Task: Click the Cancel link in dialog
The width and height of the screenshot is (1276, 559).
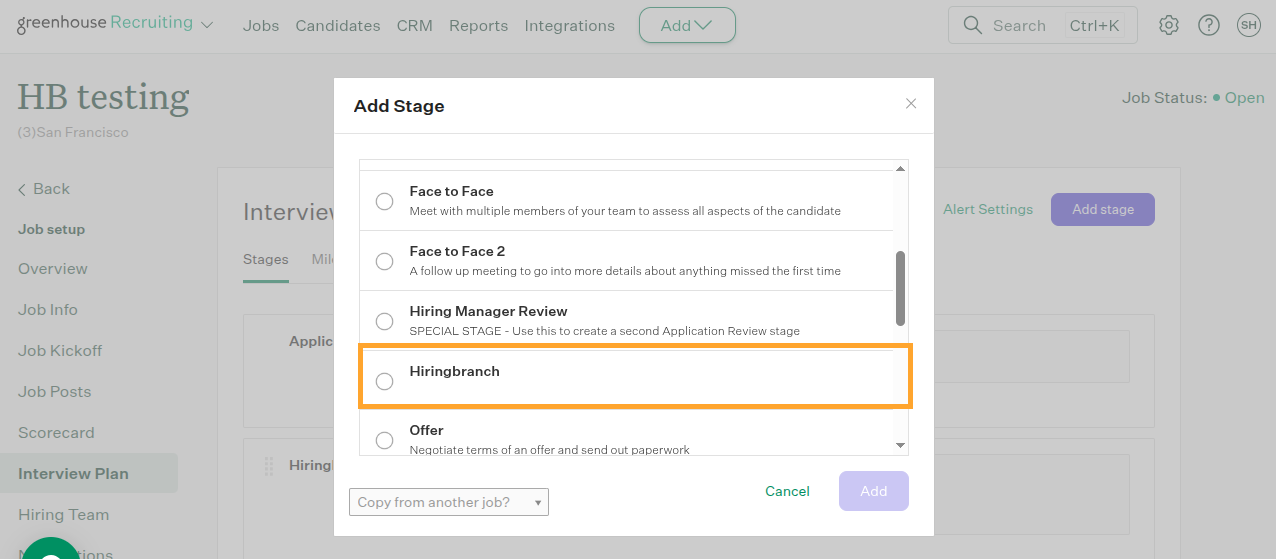Action: (787, 491)
